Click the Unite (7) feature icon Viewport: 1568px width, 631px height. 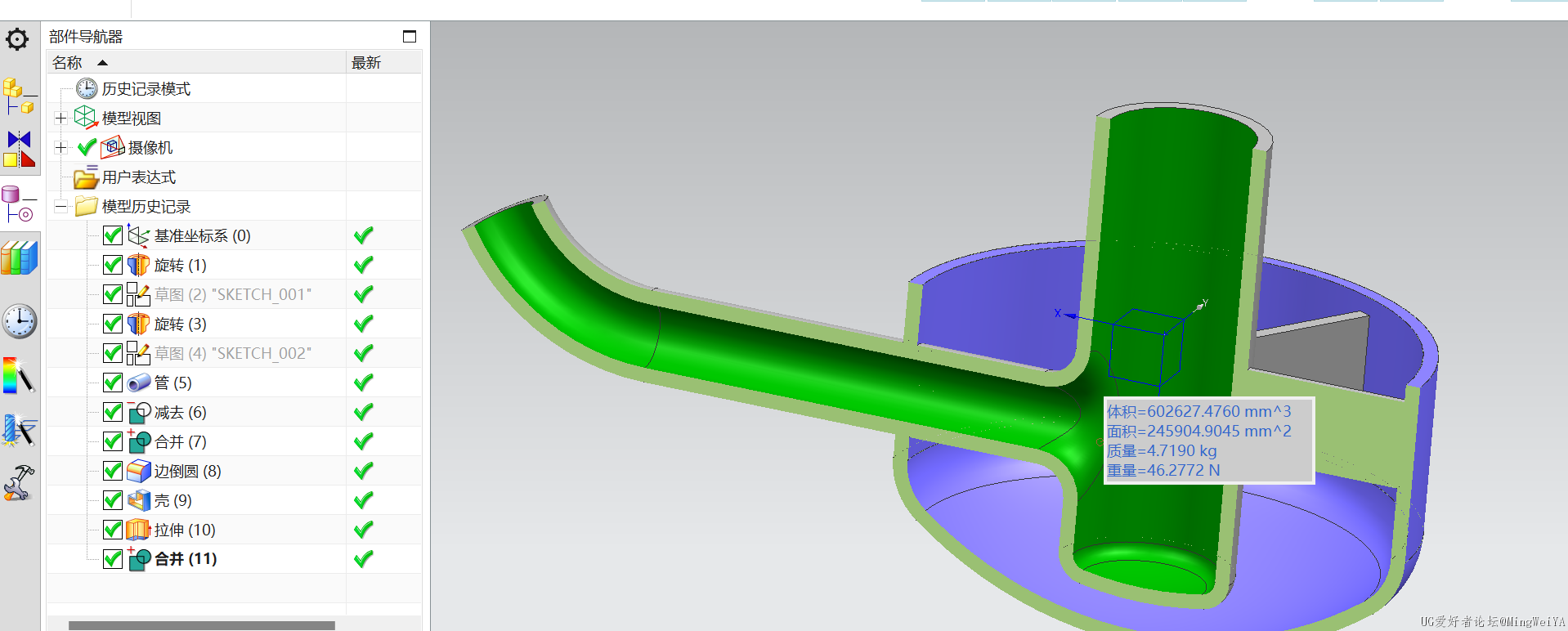pyautogui.click(x=138, y=441)
